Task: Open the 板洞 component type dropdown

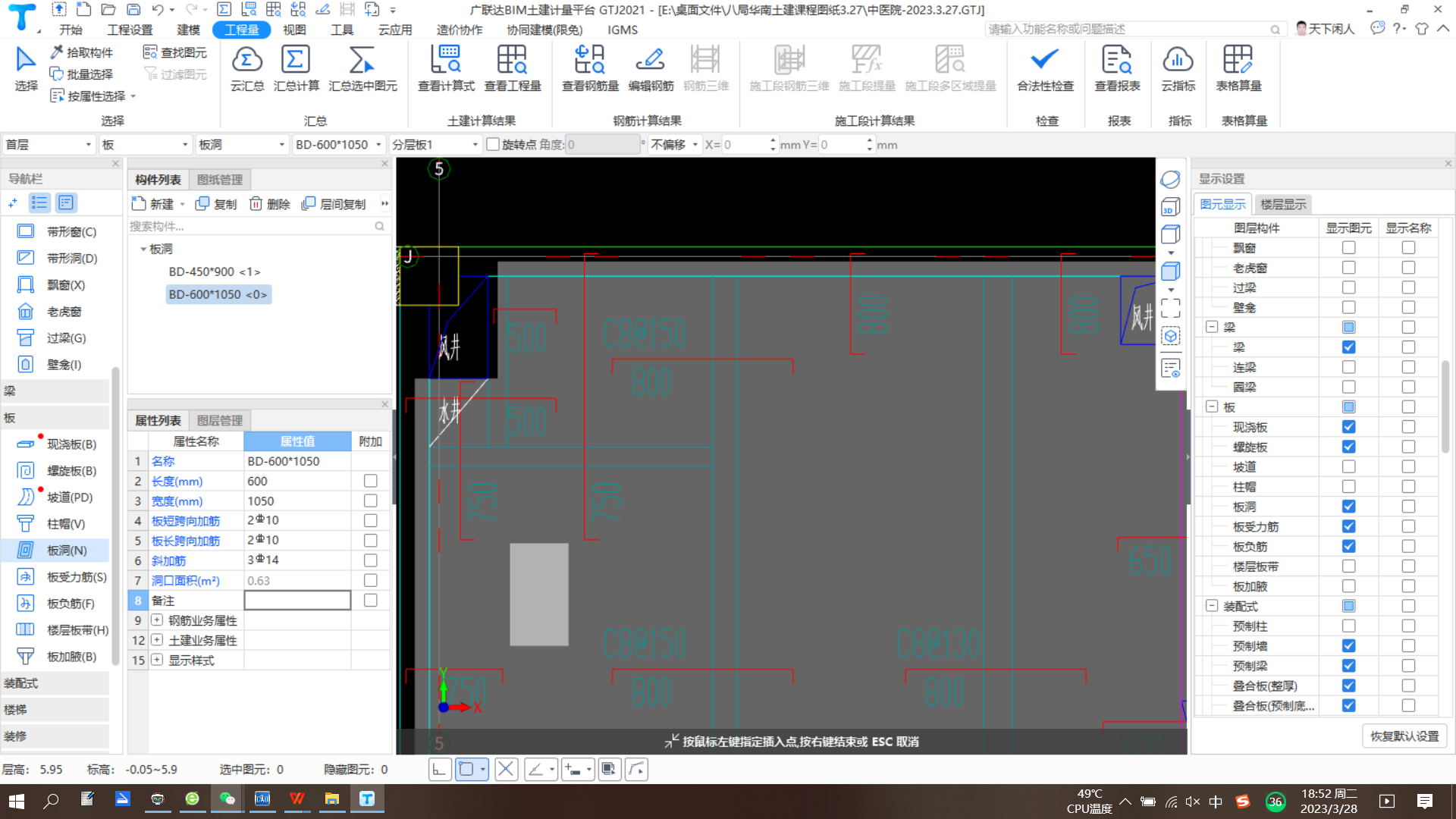Action: (241, 144)
